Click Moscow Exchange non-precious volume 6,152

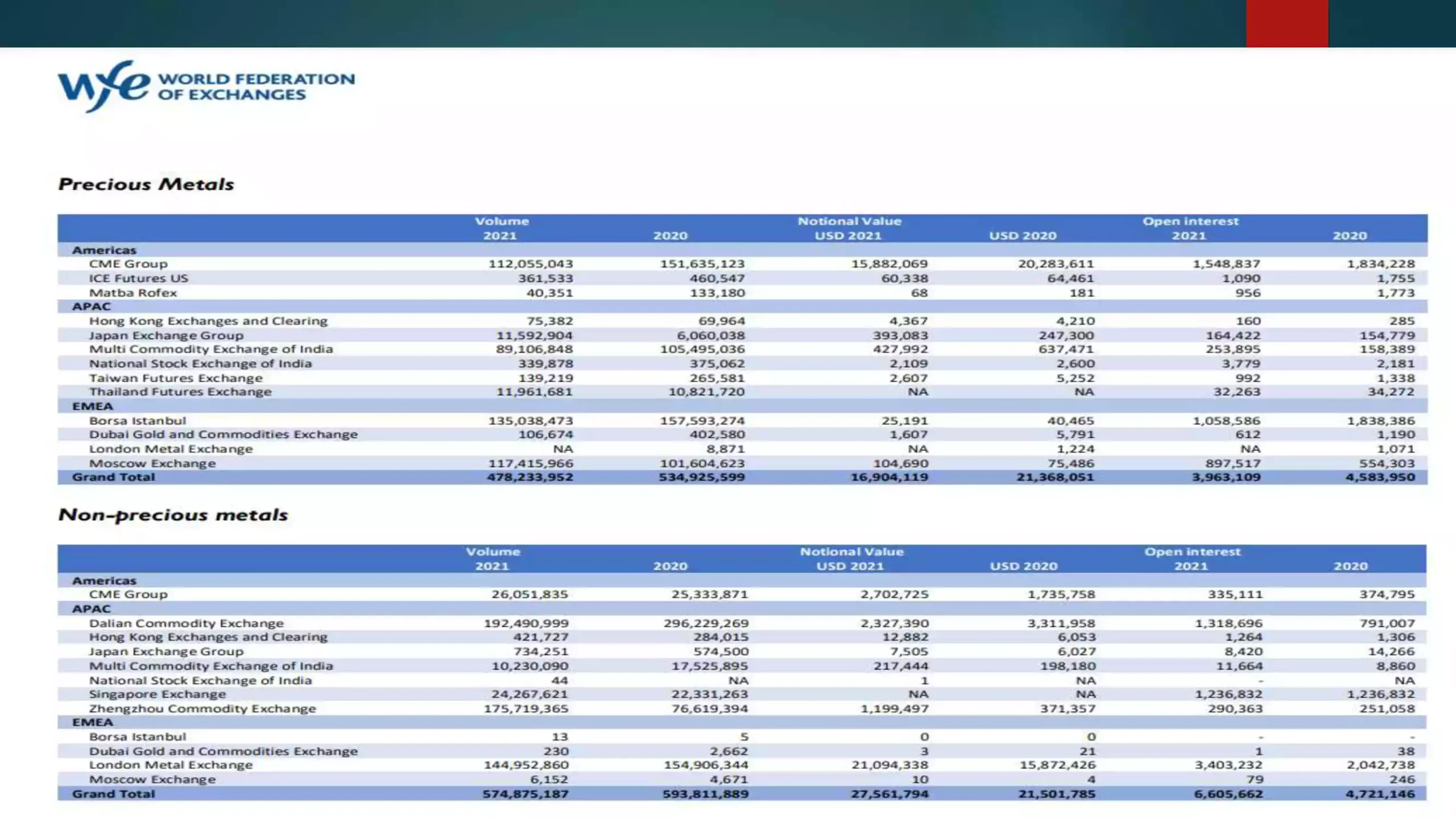click(549, 780)
